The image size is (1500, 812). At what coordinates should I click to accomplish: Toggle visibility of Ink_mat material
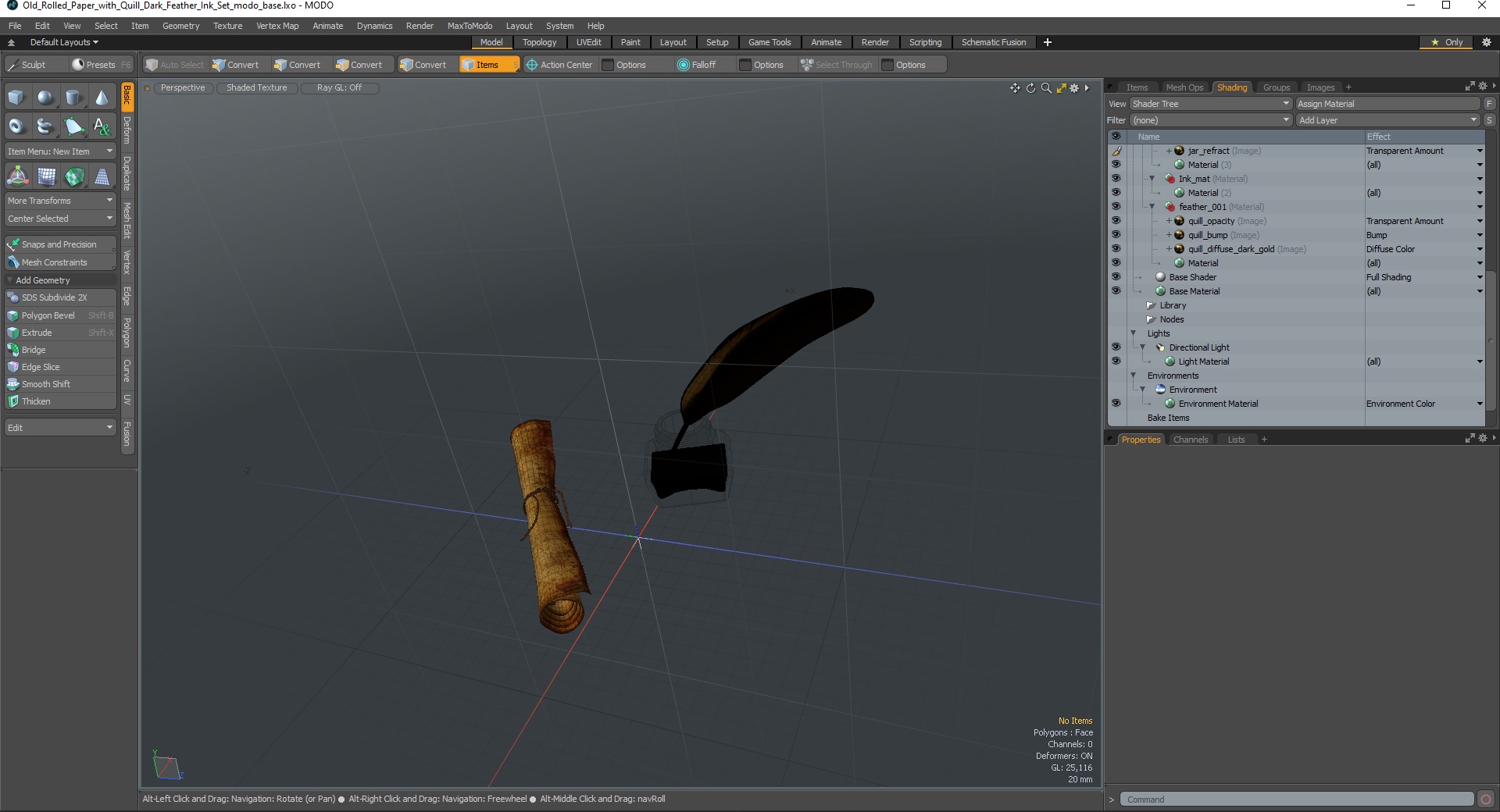click(1116, 179)
